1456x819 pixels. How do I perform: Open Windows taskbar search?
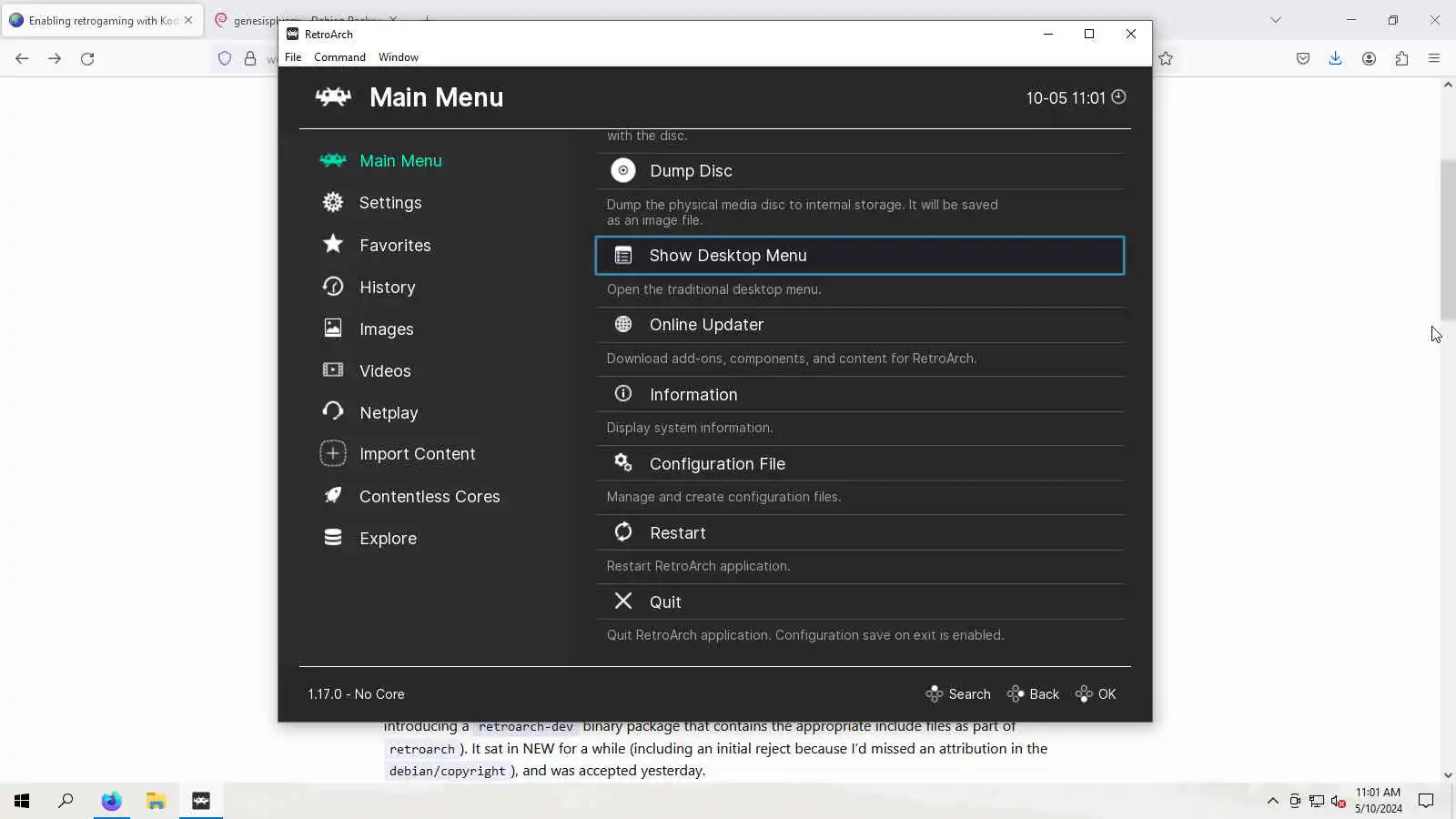tap(66, 801)
